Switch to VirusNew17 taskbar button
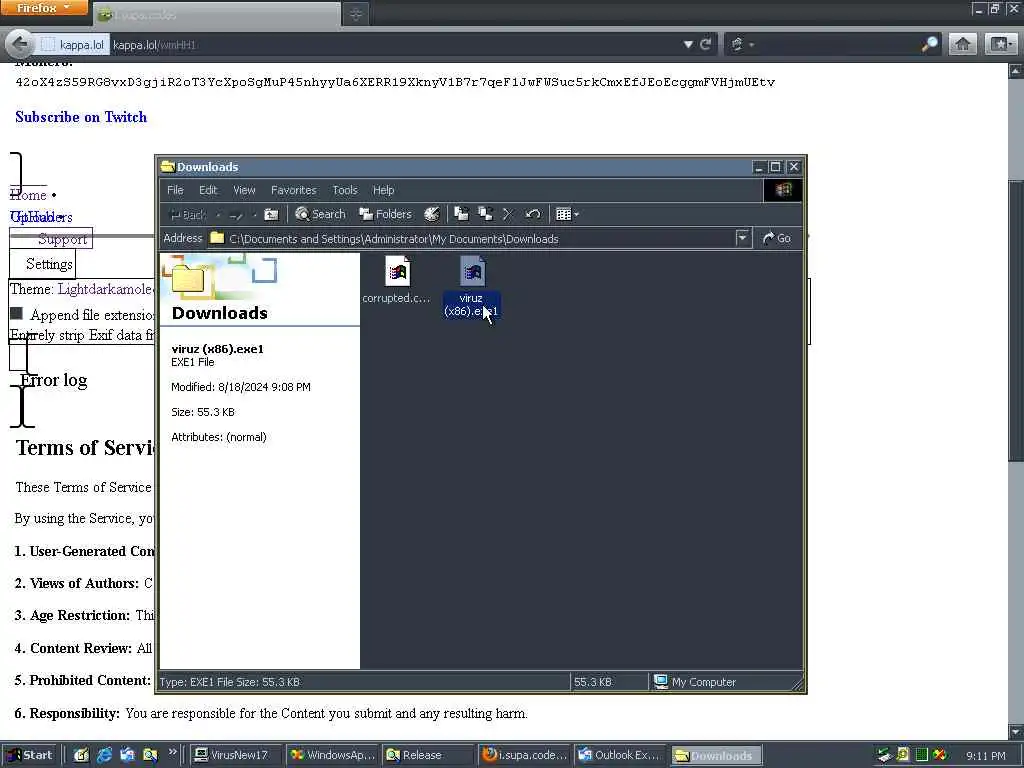This screenshot has height=768, width=1024. (237, 755)
